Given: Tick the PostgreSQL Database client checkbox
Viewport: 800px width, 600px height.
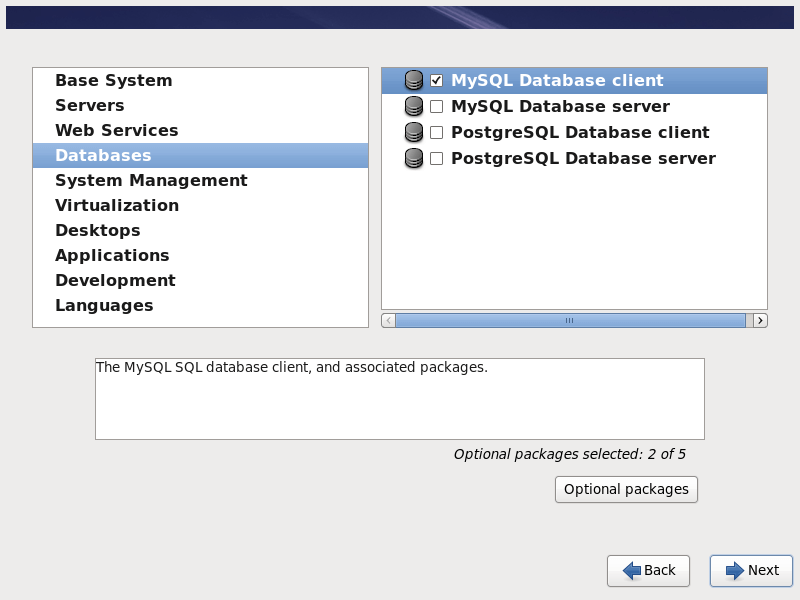Looking at the screenshot, I should 436,133.
